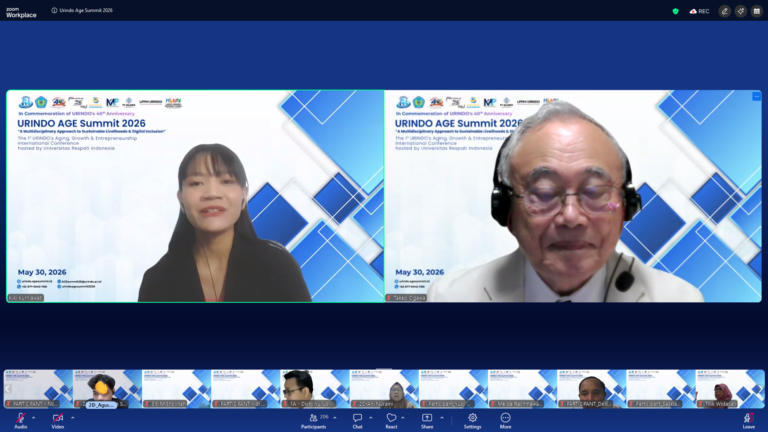The width and height of the screenshot is (768, 432).
Task: Change layout with the View grid icon
Action: [757, 11]
